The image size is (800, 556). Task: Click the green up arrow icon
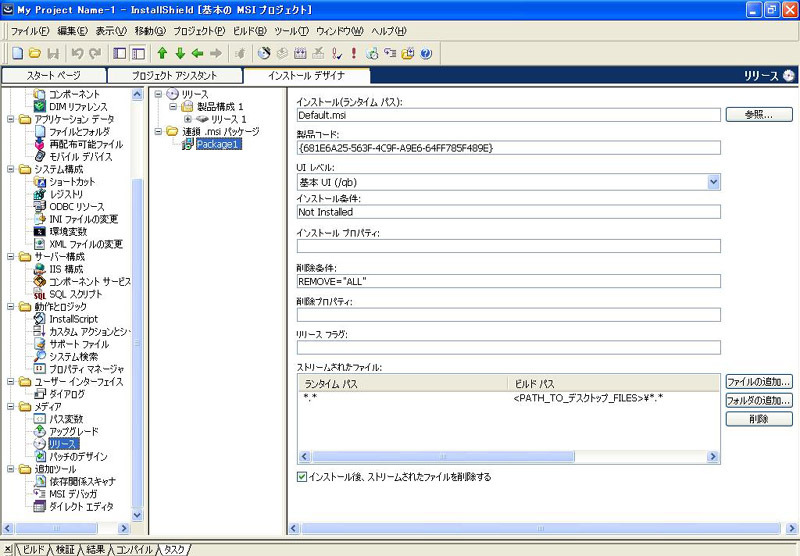point(162,53)
